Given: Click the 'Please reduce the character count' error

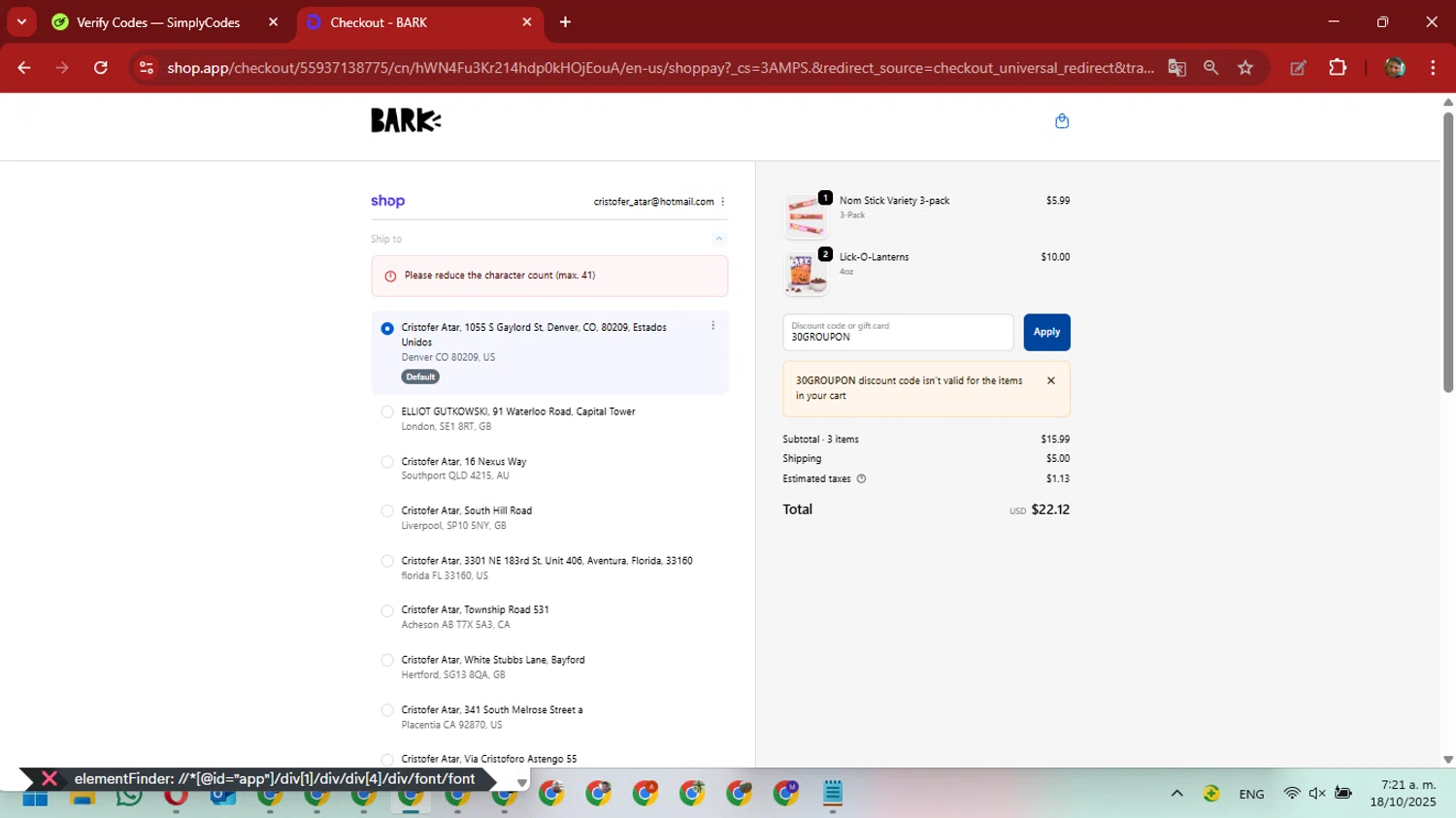Looking at the screenshot, I should (x=549, y=276).
